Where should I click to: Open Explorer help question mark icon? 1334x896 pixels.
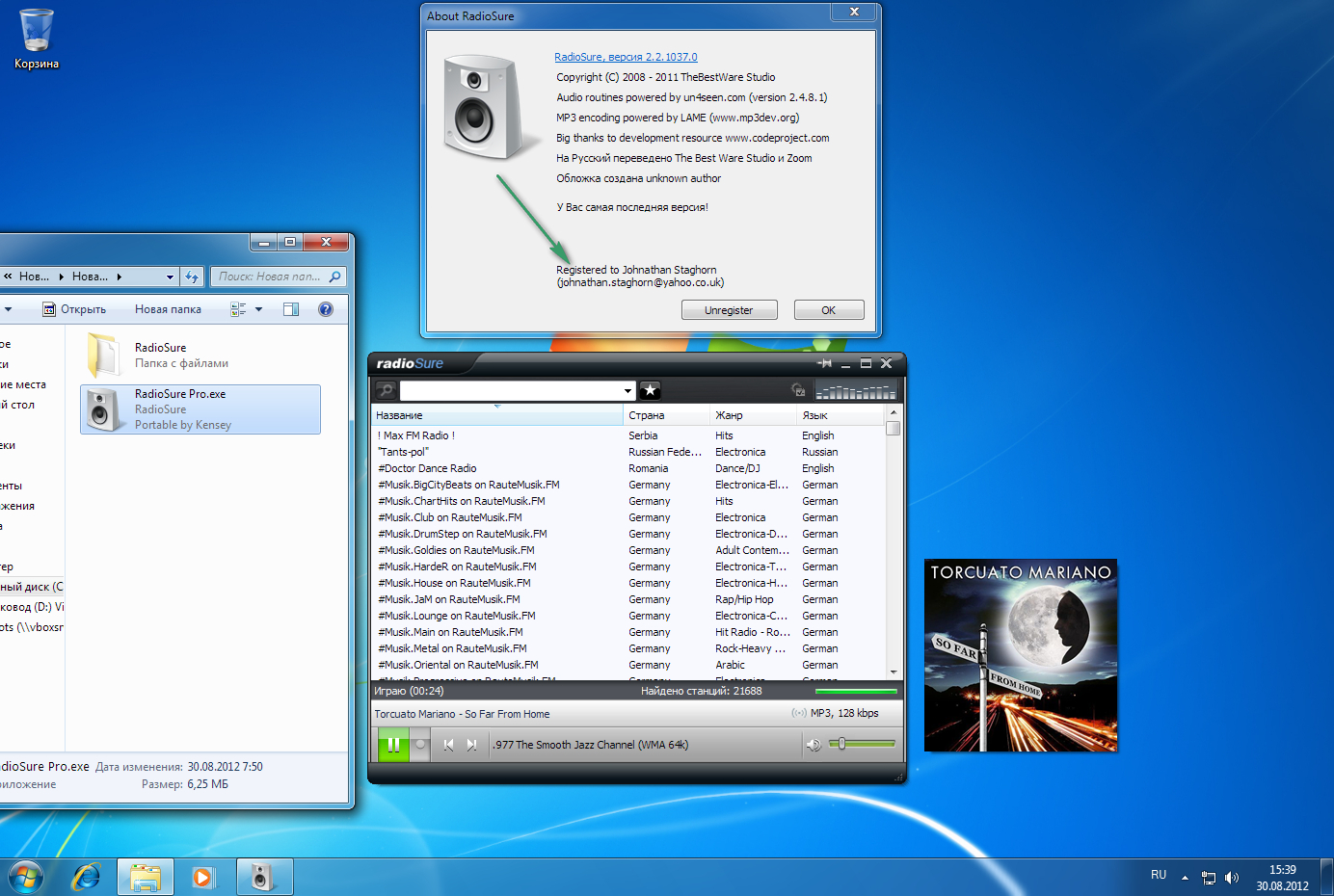tap(326, 309)
